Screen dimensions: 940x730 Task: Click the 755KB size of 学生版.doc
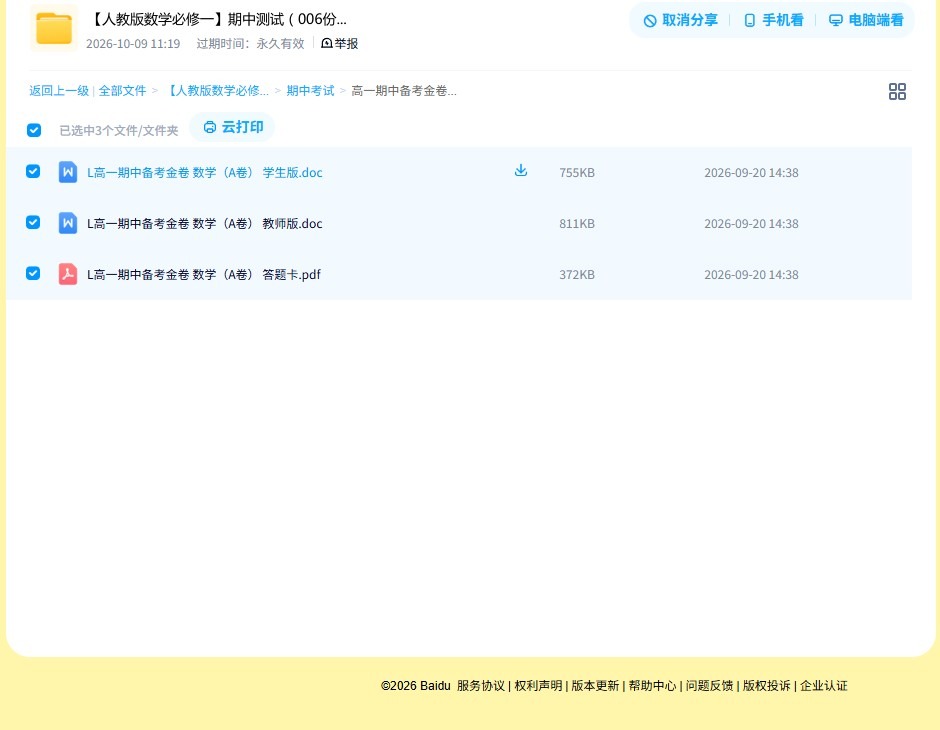[577, 173]
